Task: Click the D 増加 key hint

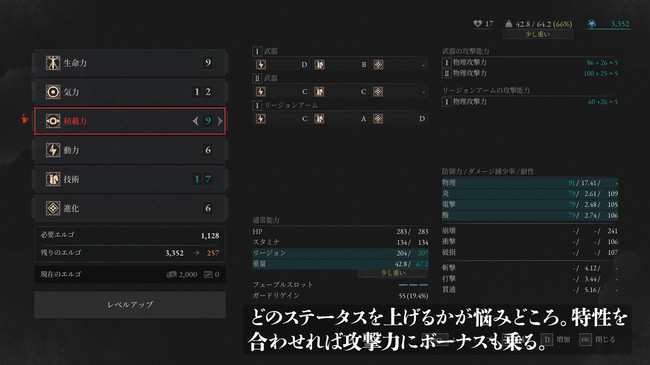Action: pos(556,340)
